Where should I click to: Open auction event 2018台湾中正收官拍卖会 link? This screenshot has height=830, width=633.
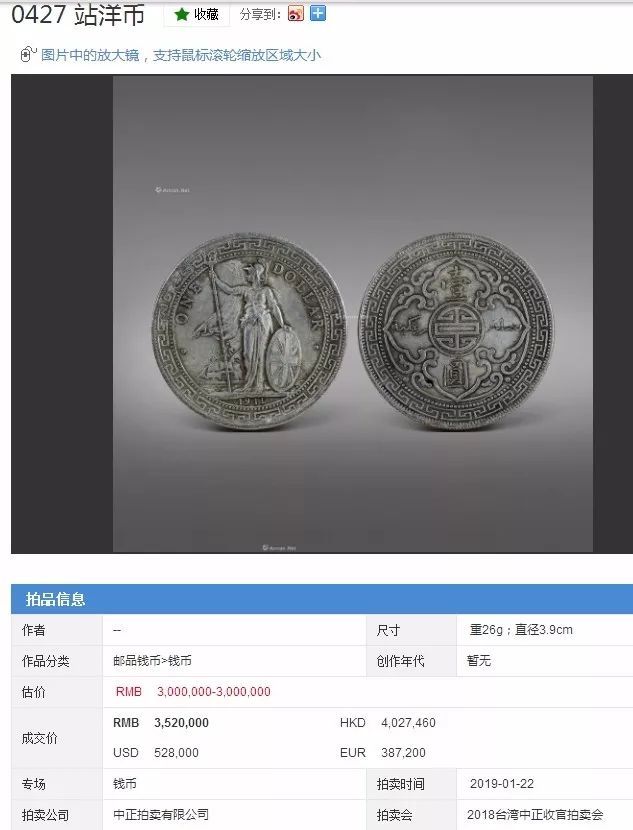pos(535,814)
